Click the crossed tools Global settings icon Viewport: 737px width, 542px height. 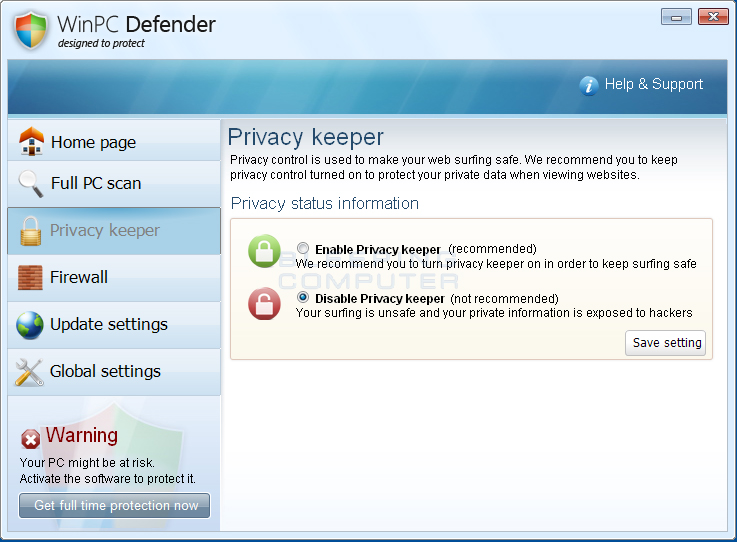click(x=29, y=372)
